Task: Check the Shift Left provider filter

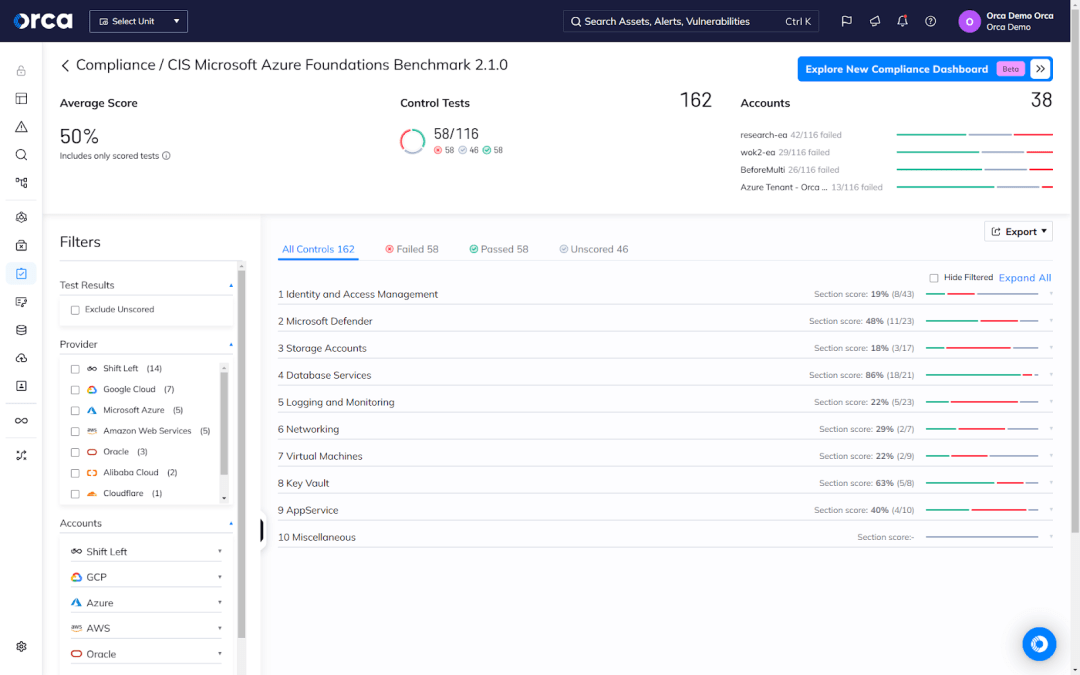Action: tap(75, 369)
